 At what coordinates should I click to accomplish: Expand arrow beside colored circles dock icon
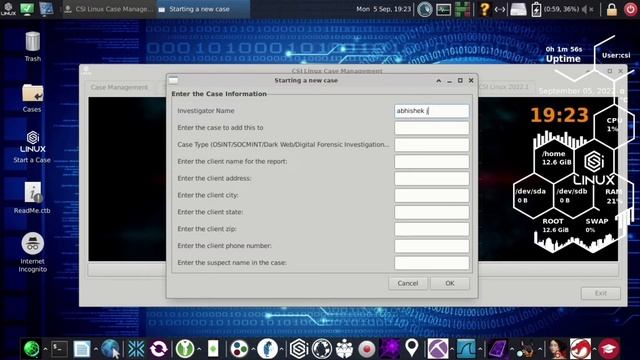point(253,349)
